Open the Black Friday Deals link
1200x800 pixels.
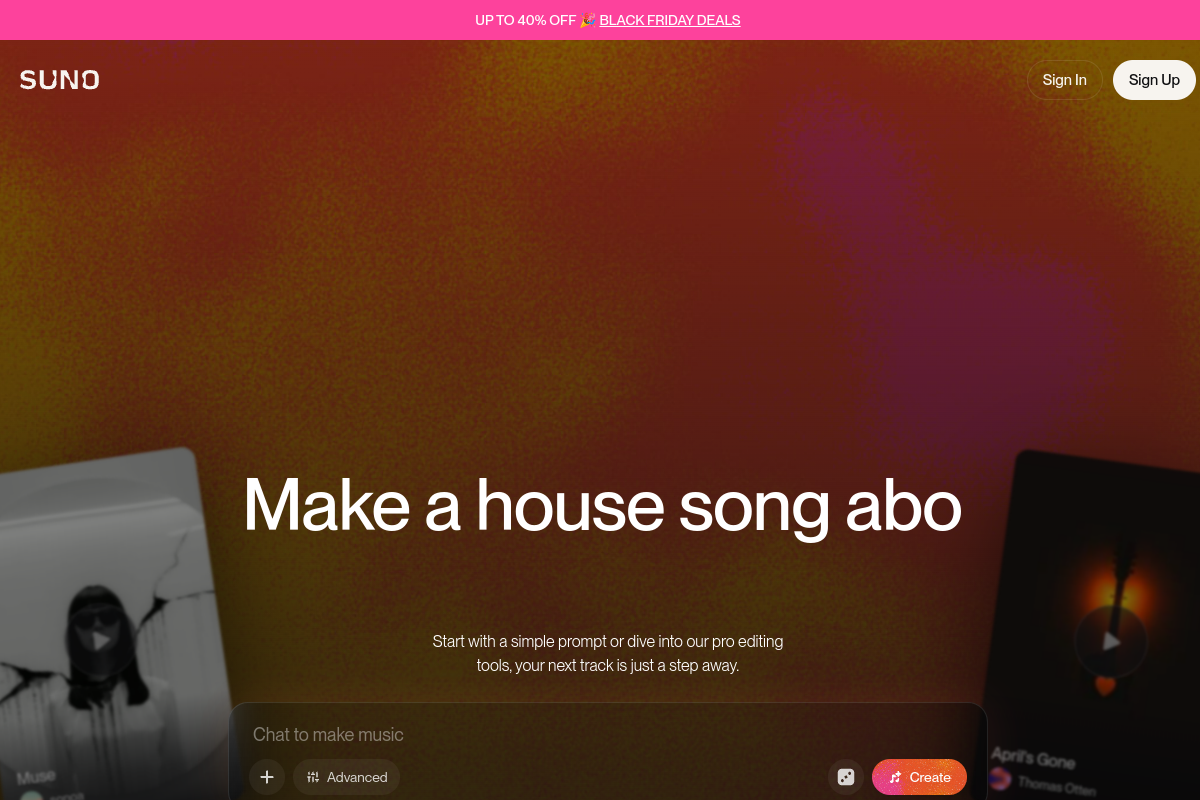[670, 20]
